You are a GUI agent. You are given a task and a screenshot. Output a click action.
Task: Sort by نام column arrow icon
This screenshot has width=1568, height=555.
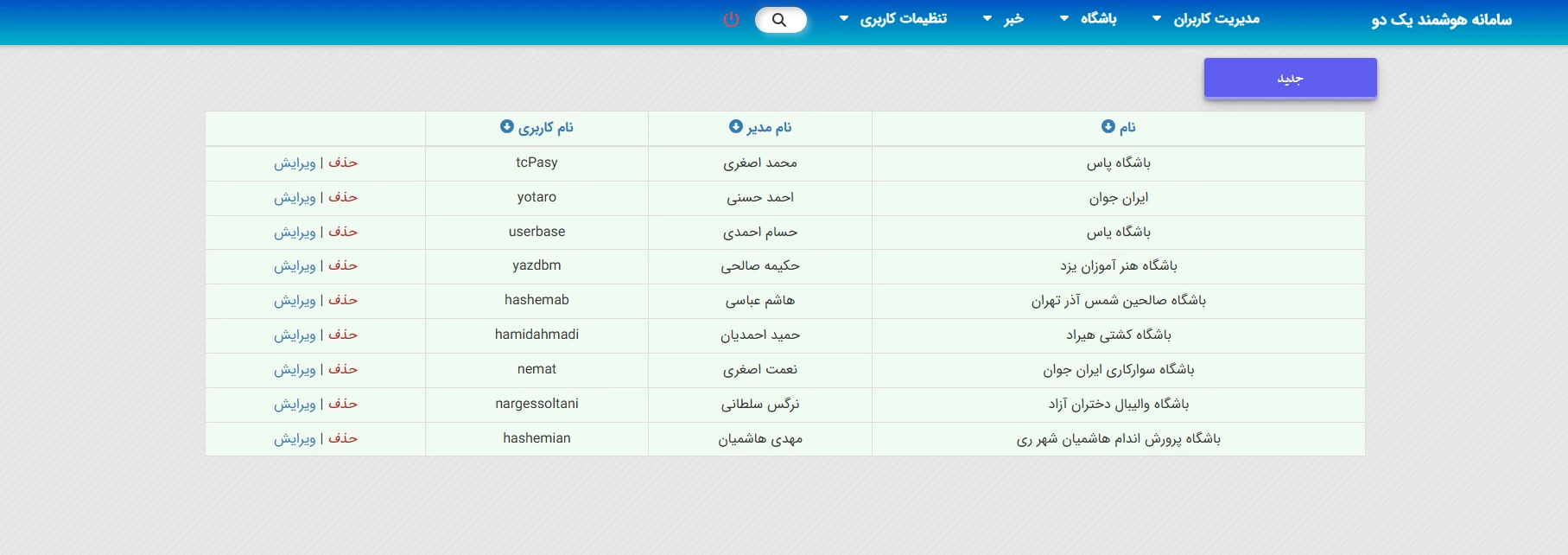(1108, 126)
